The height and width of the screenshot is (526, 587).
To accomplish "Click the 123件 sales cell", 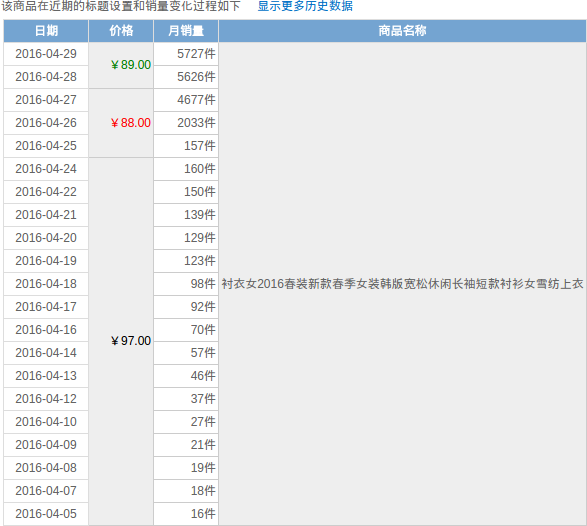I will click(x=186, y=261).
